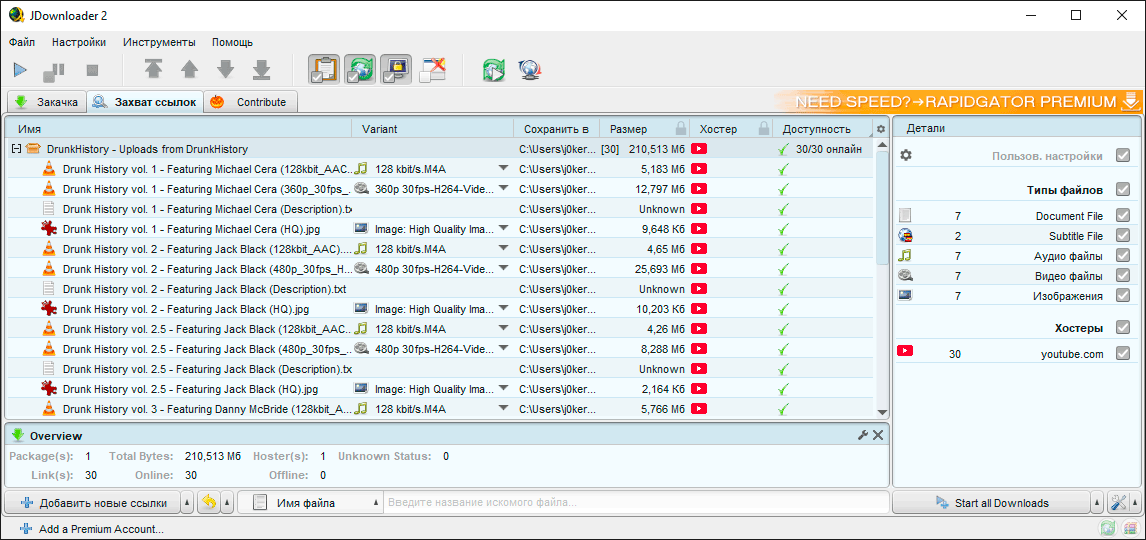Image resolution: width=1146 pixels, height=540 pixels.
Task: Open table column settings gear icon
Action: coord(881,129)
